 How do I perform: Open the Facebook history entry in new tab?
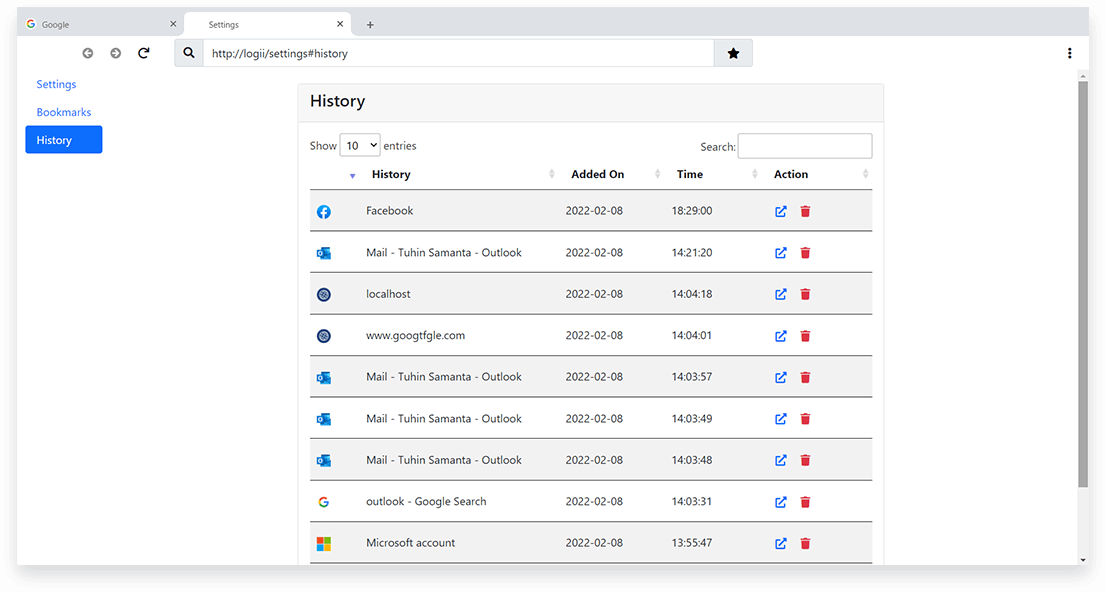780,211
